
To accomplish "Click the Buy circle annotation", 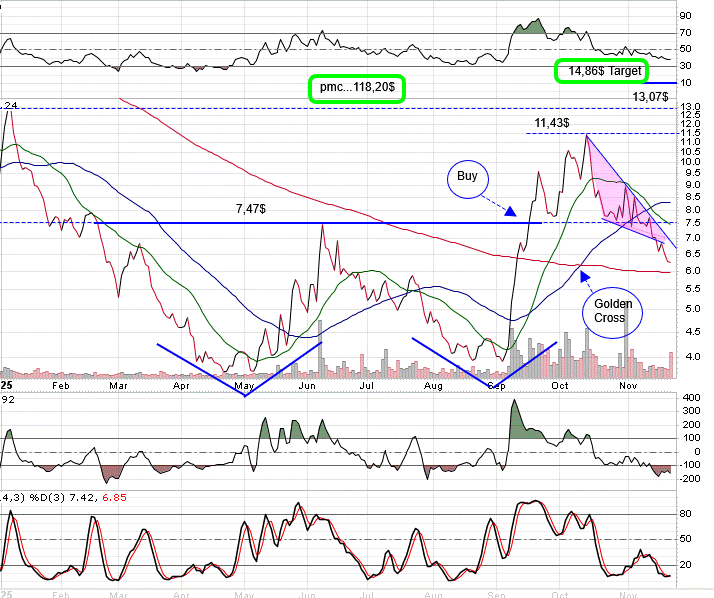I will coord(467,178).
